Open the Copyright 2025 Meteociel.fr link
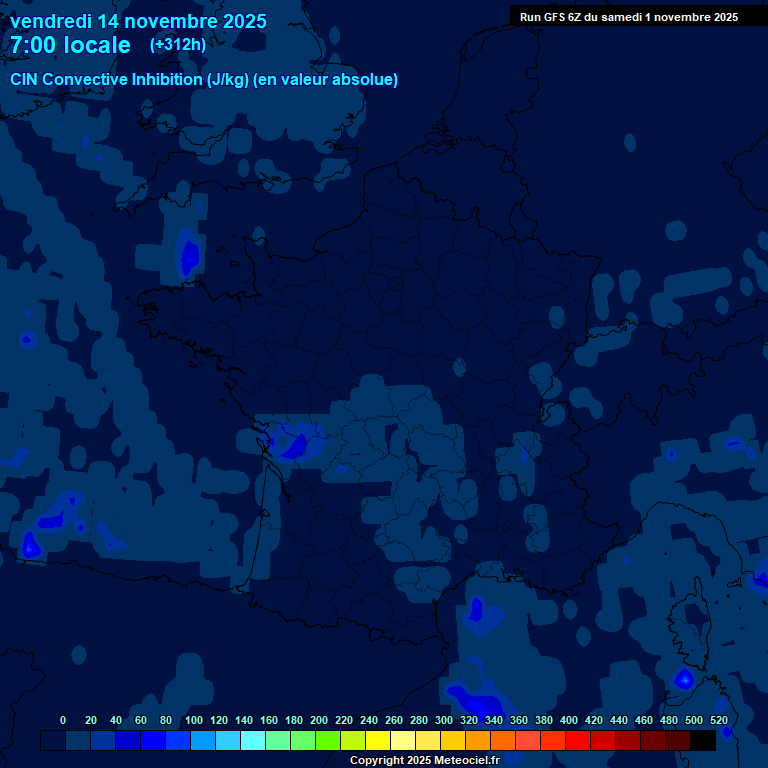Viewport: 768px width, 768px height. pyautogui.click(x=424, y=760)
